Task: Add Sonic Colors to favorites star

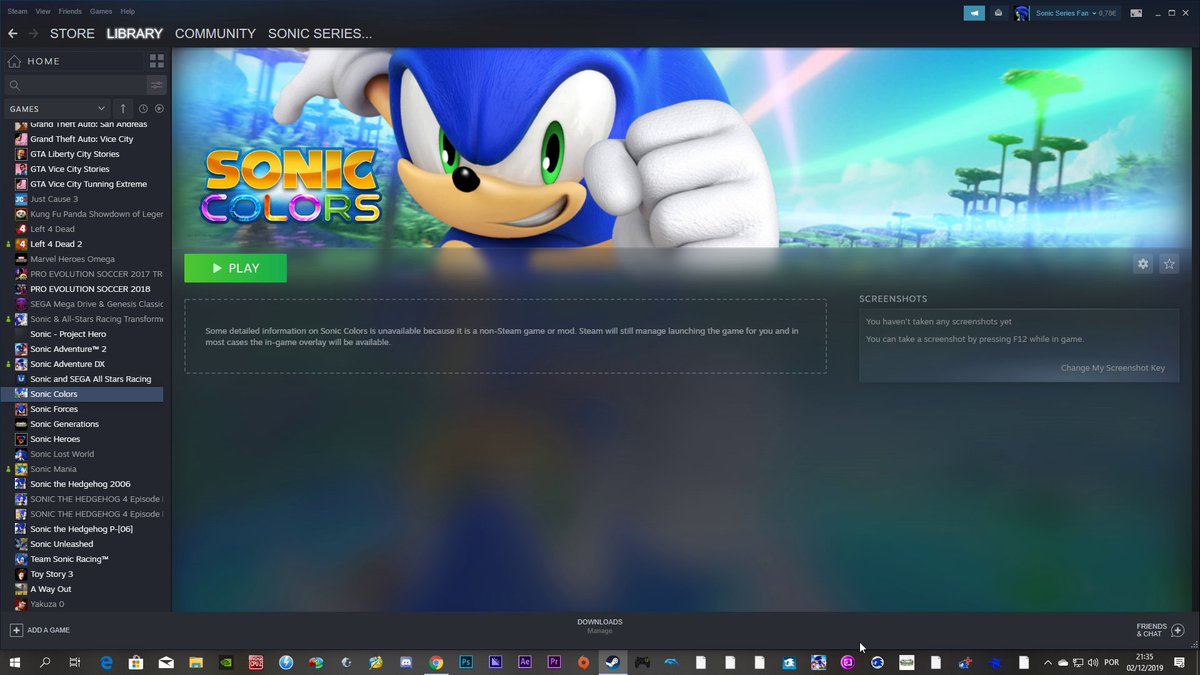Action: click(x=1169, y=264)
